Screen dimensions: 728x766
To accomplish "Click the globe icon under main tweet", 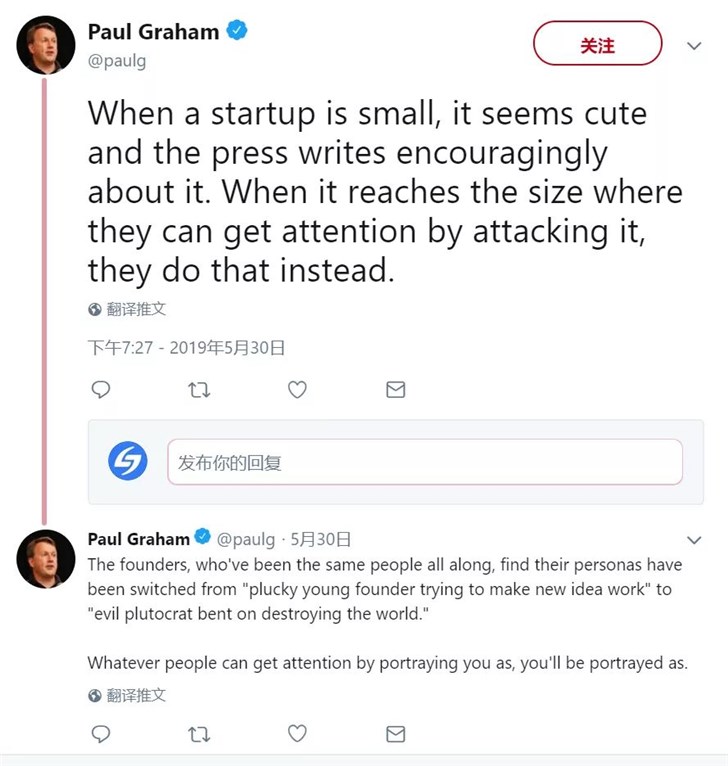I will click(x=95, y=310).
